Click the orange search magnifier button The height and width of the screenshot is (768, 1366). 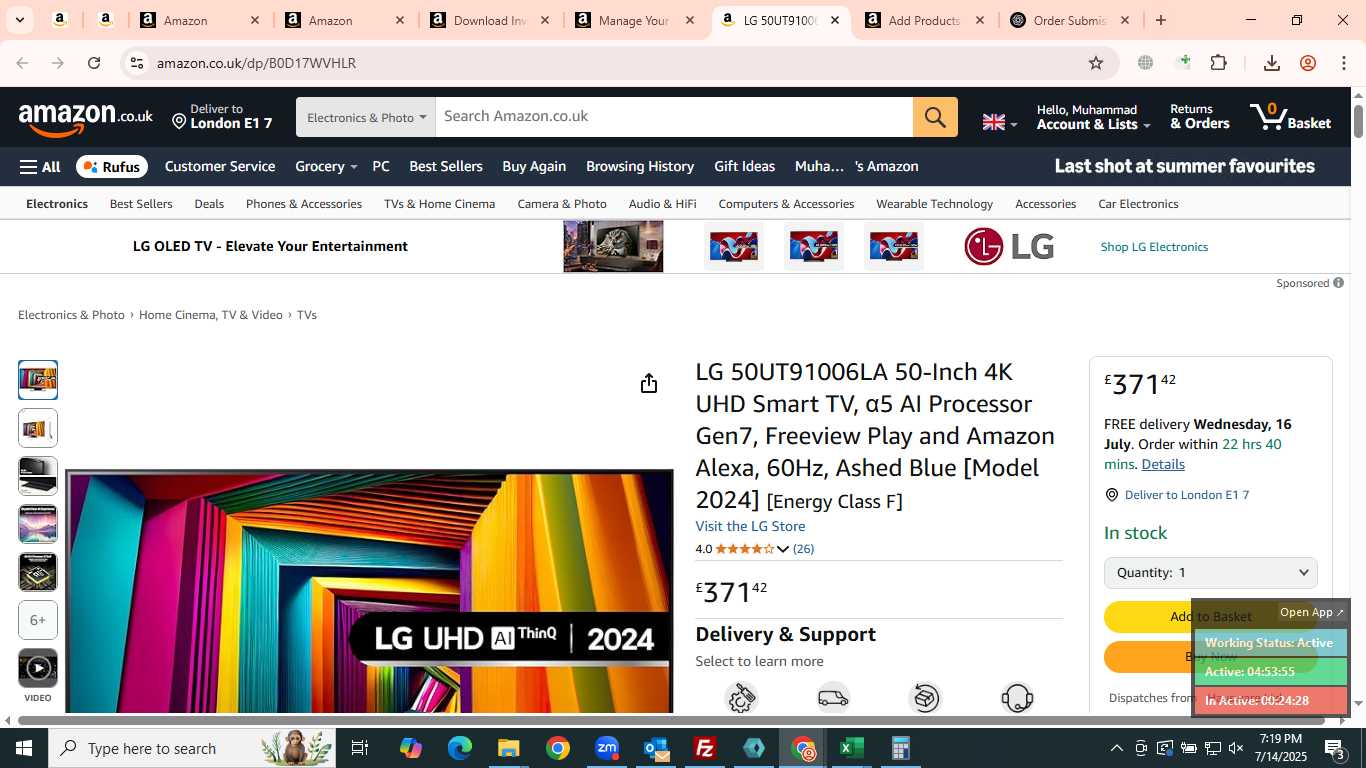pos(935,117)
